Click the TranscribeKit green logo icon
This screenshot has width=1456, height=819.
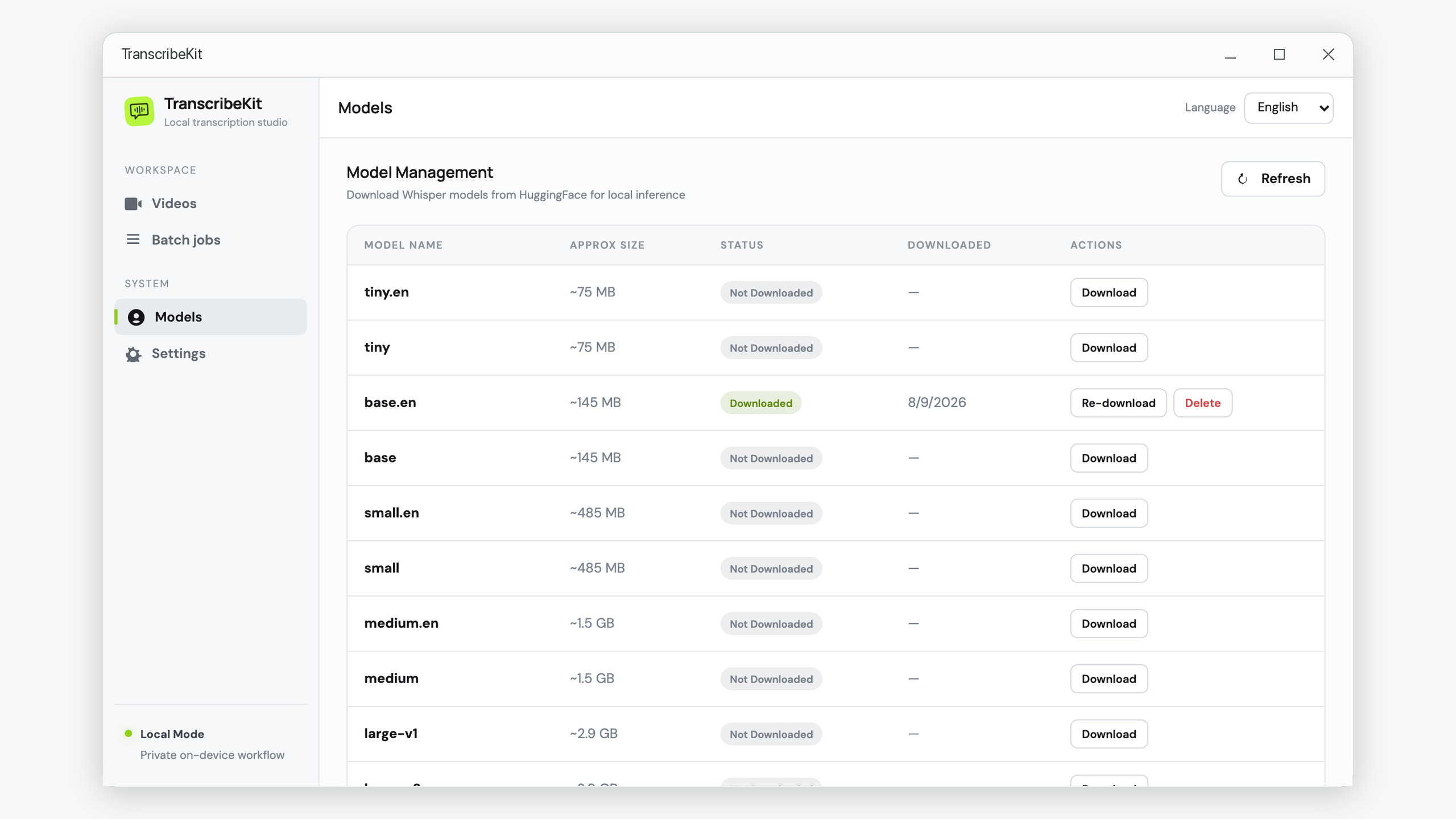click(x=139, y=111)
